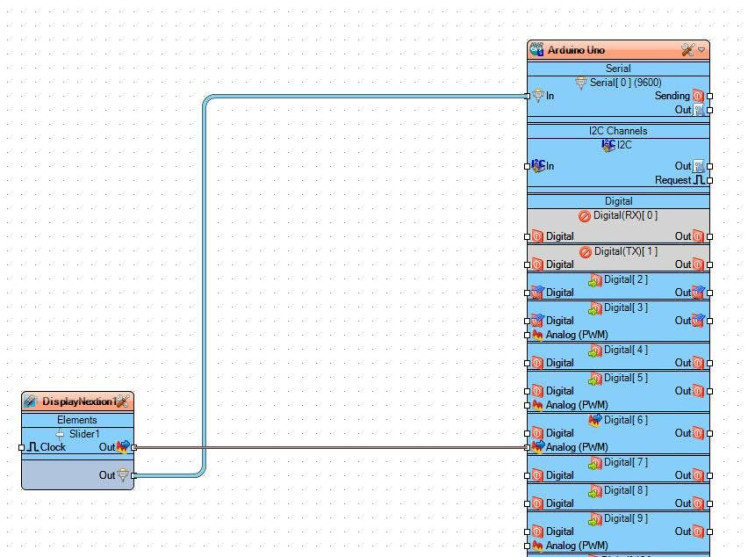Click Serial Out pin icon
Viewport: 748px width, 557px height.
[698, 110]
